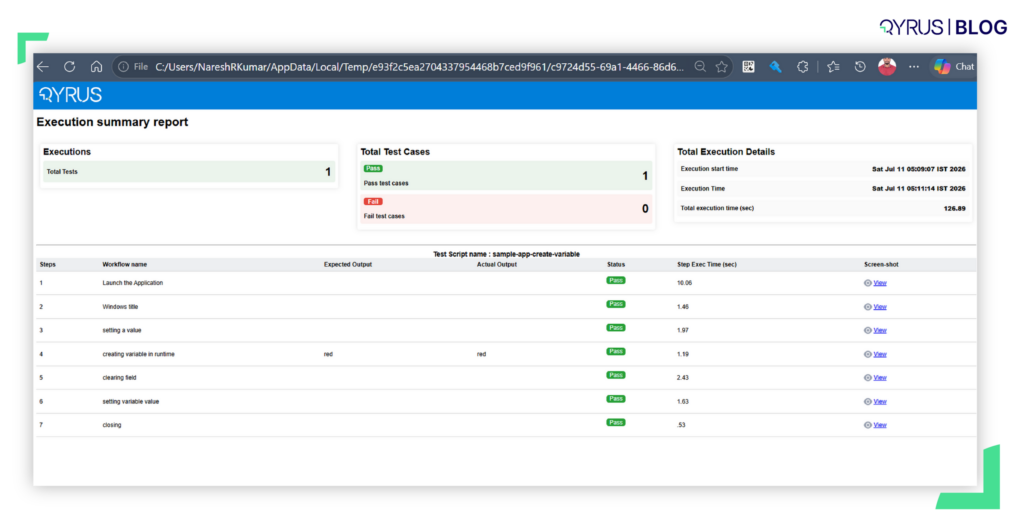Viewport: 1024px width, 522px height.
Task: View screenshot for Windows title step
Action: [x=880, y=306]
